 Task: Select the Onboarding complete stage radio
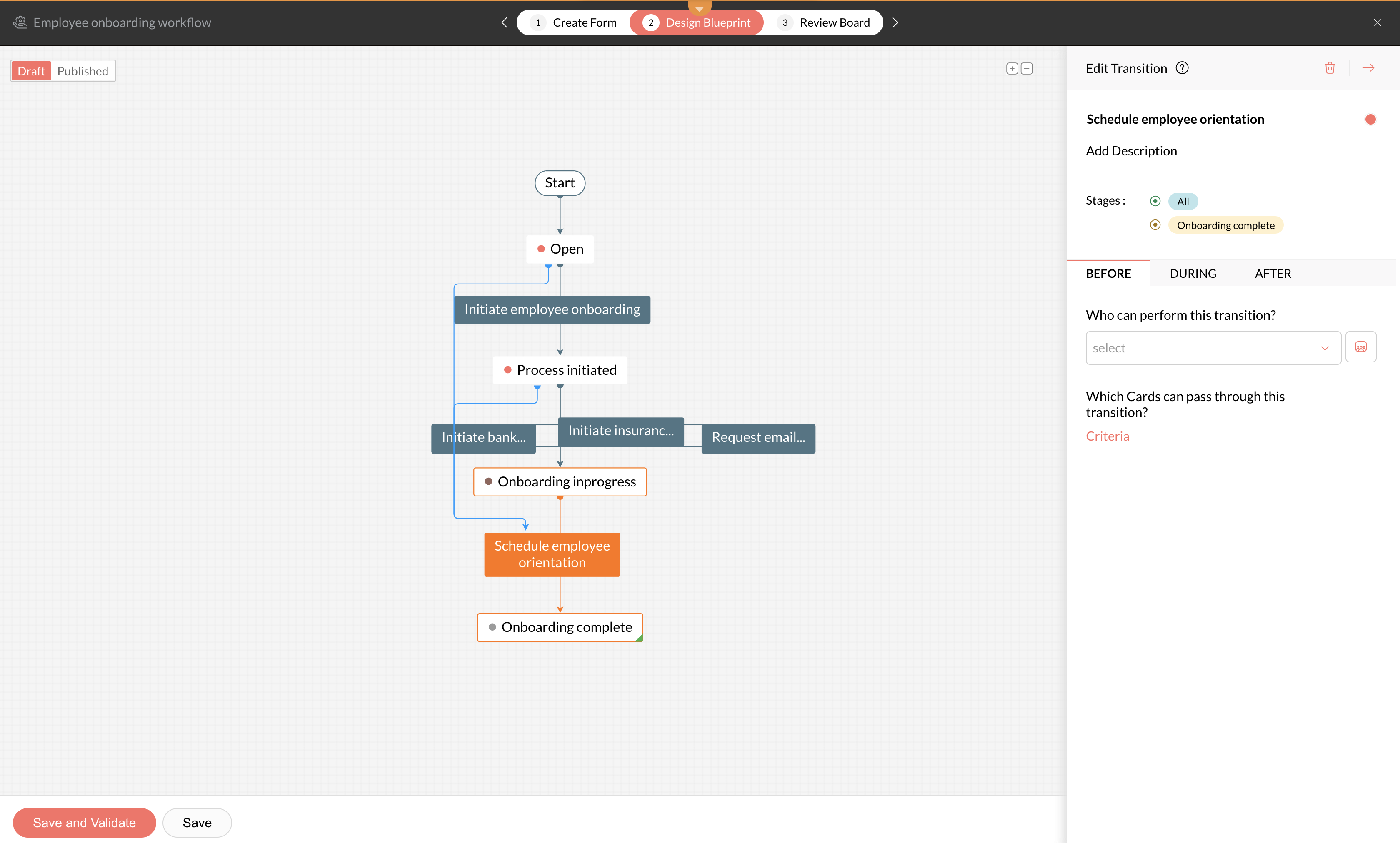pos(1155,225)
